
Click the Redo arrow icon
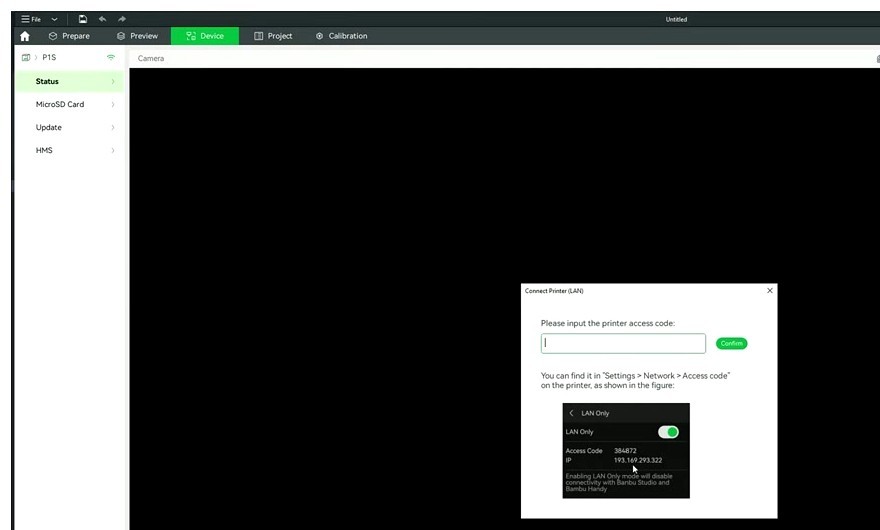pyautogui.click(x=122, y=19)
